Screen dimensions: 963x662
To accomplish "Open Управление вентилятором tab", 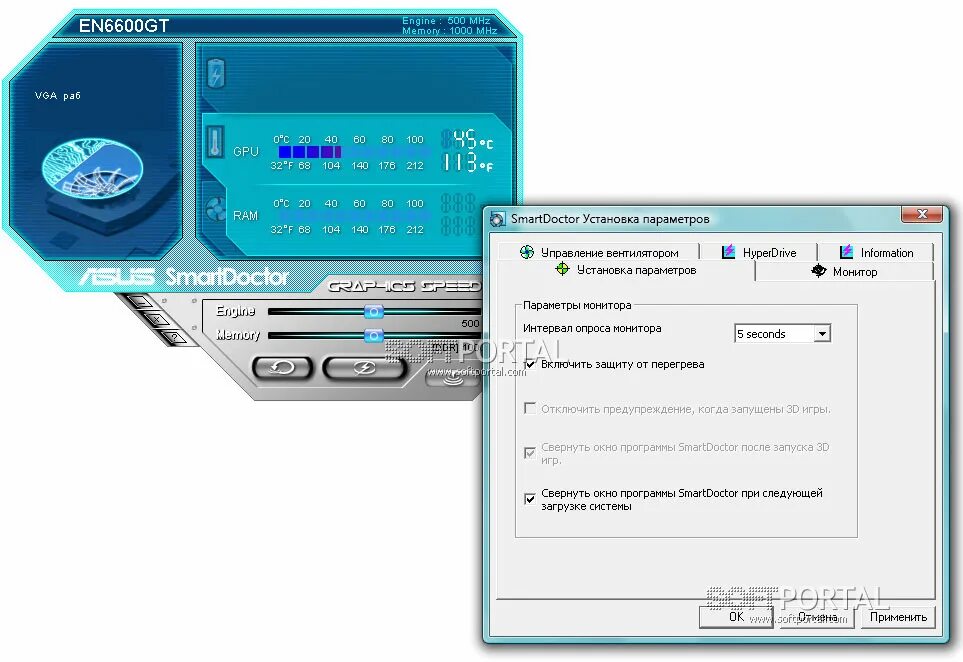I will pyautogui.click(x=599, y=252).
